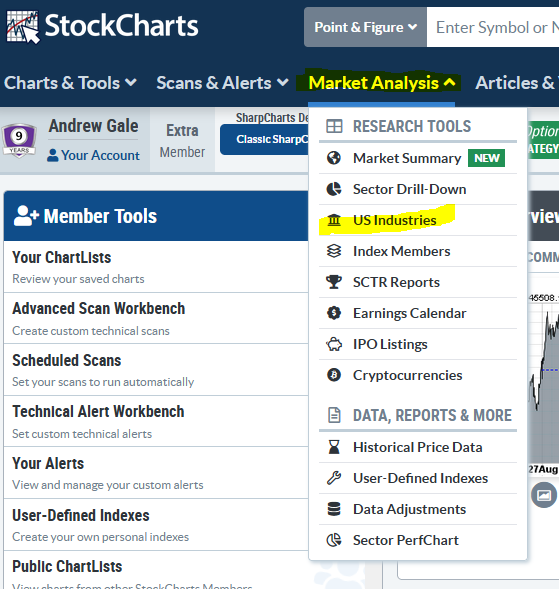Click the symbol search input field

(493, 27)
